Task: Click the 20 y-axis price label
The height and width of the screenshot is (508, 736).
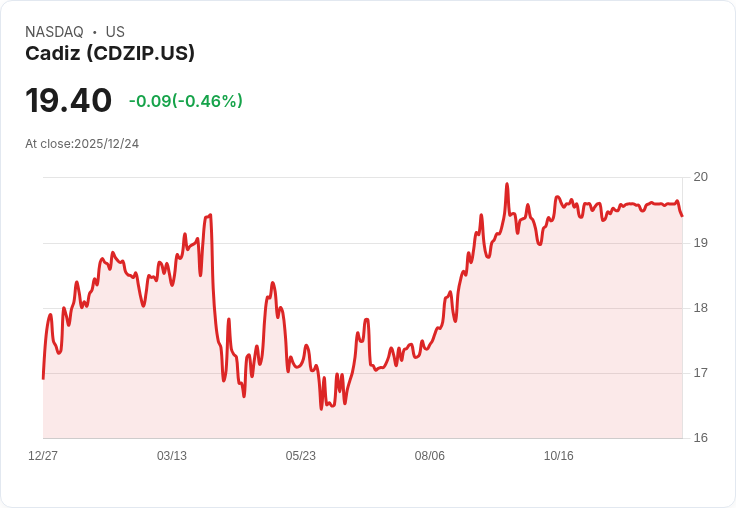Action: [x=701, y=177]
